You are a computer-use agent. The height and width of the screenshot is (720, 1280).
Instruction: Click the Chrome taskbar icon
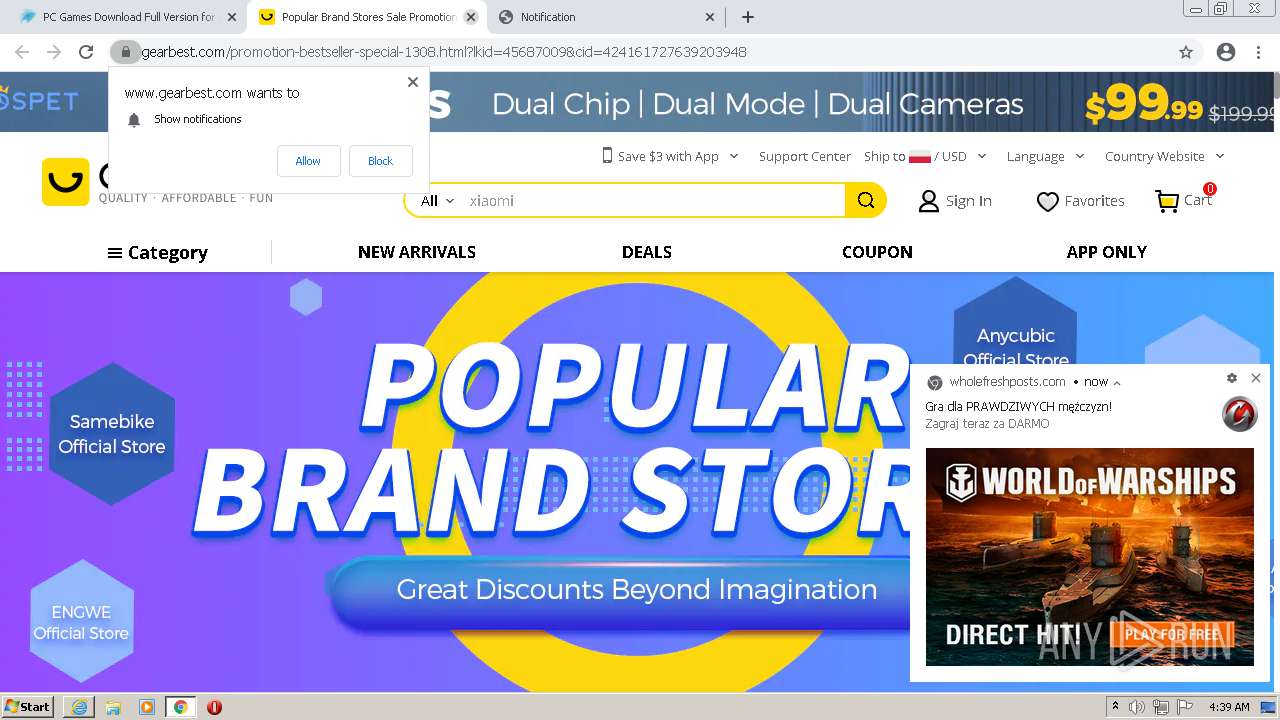pyautogui.click(x=180, y=707)
